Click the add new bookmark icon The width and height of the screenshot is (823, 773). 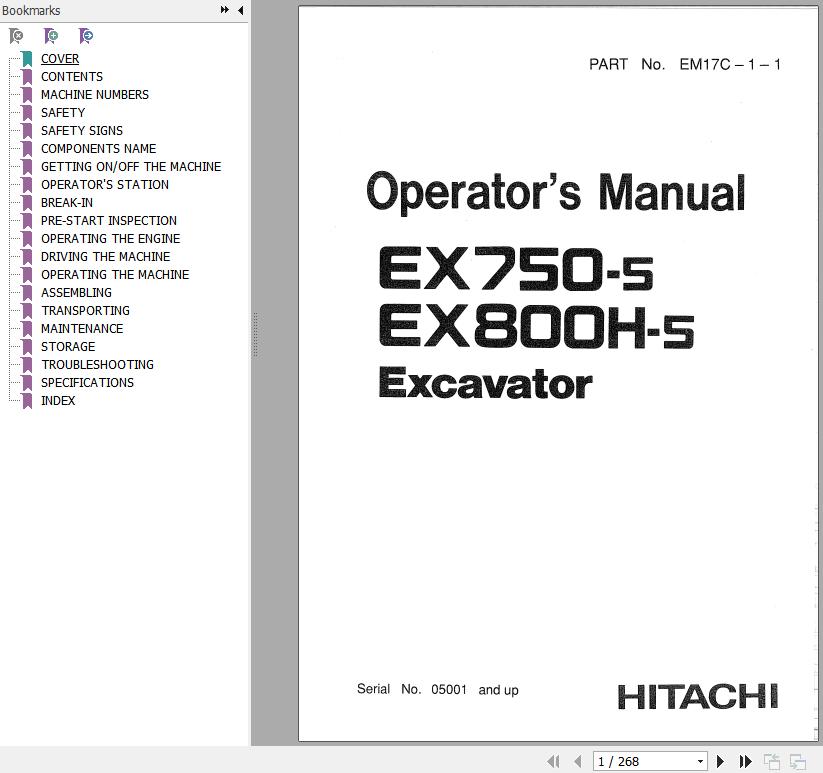coord(51,36)
